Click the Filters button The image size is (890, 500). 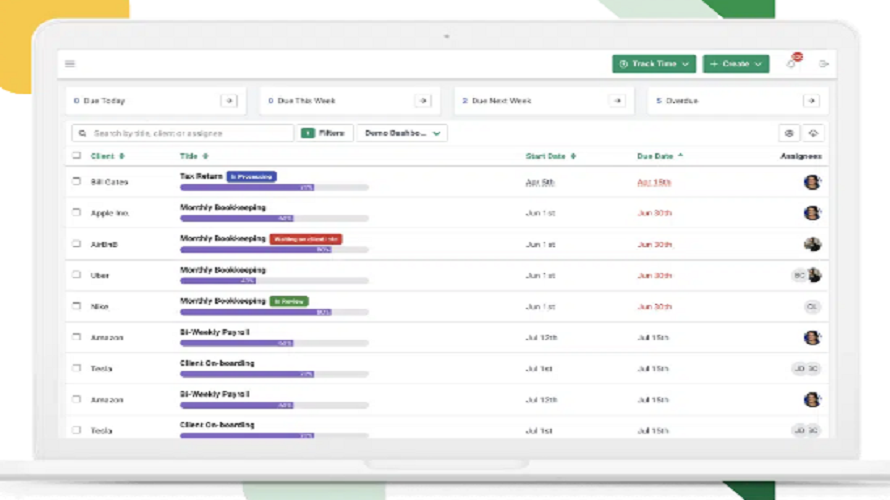pyautogui.click(x=324, y=133)
